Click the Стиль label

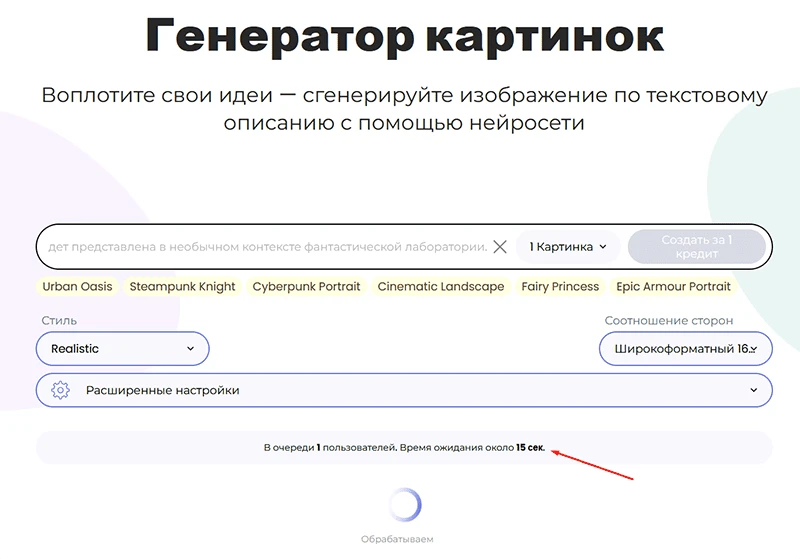pos(59,321)
